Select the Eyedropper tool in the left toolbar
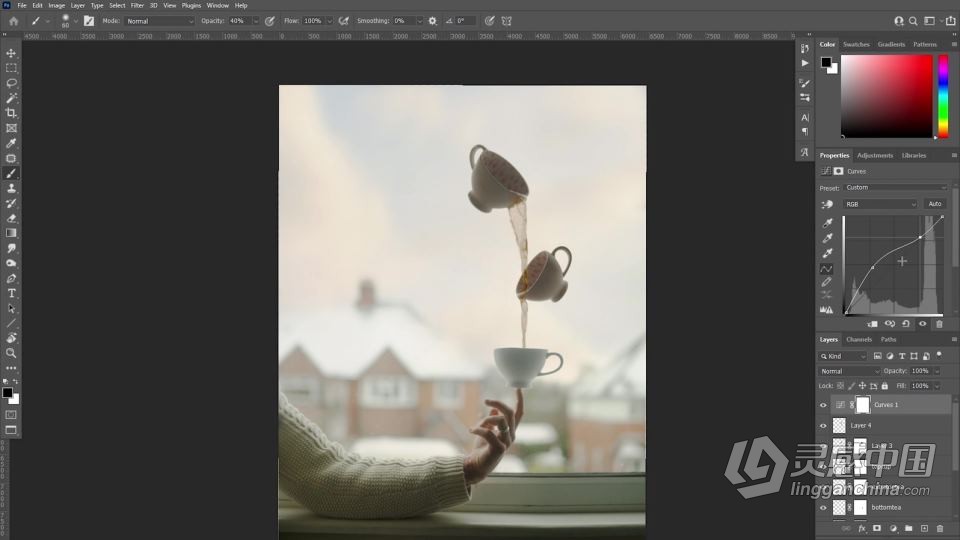This screenshot has height=540, width=960. (11, 143)
